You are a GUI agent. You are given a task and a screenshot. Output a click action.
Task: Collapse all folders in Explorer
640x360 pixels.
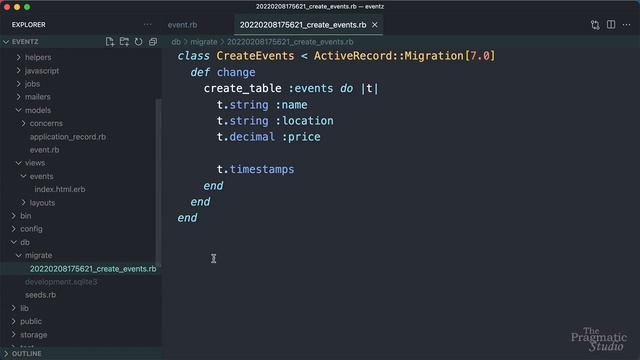153,42
